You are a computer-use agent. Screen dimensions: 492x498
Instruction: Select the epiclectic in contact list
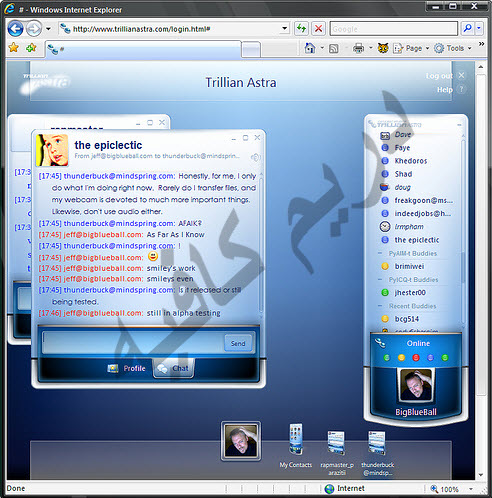[x=417, y=240]
